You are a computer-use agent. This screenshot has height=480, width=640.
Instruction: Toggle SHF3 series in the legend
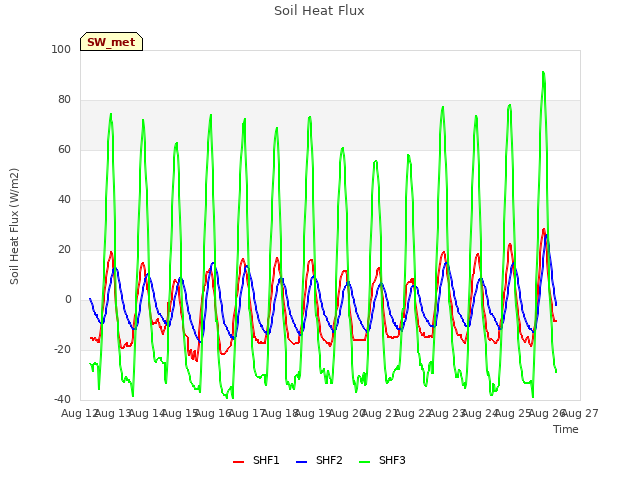tap(382, 461)
